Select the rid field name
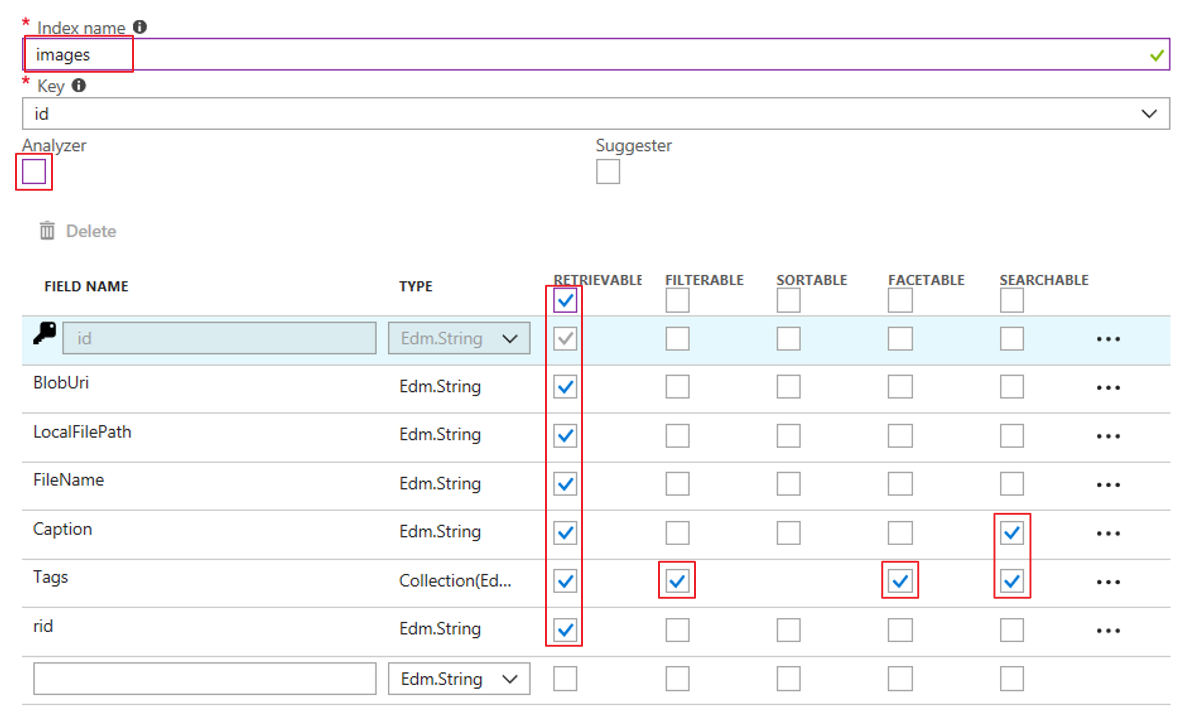 click(x=43, y=627)
